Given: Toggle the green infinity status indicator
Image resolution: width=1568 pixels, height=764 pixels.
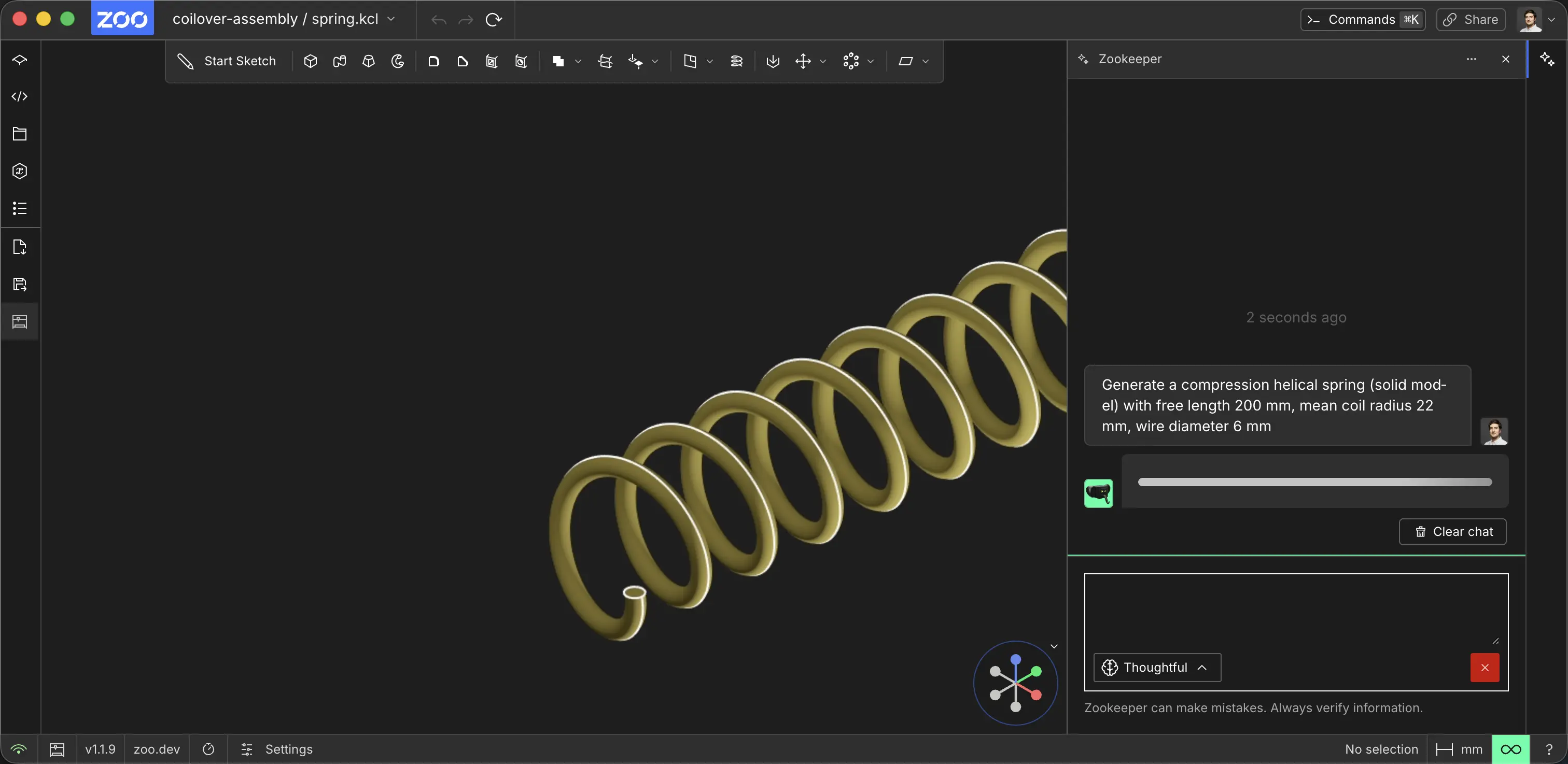Looking at the screenshot, I should click(x=1510, y=749).
